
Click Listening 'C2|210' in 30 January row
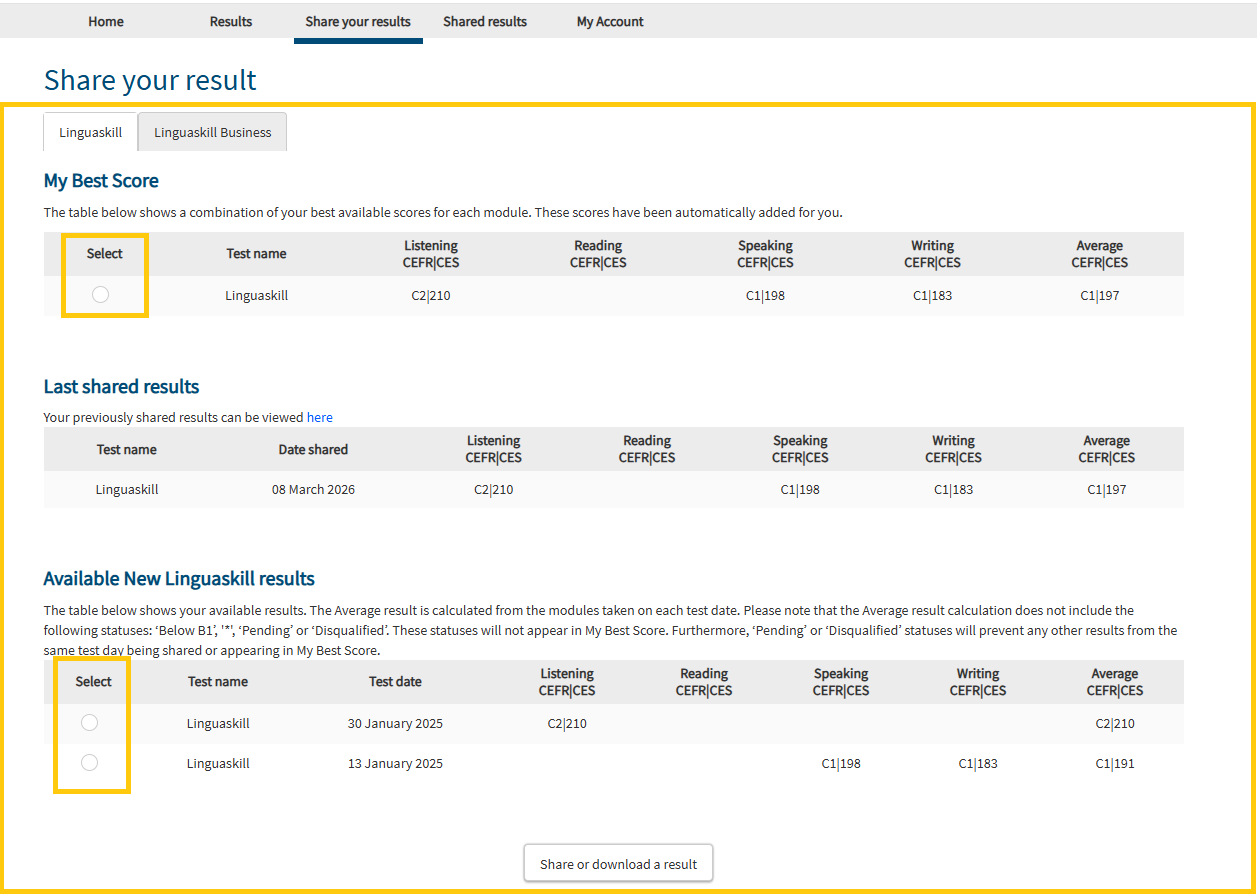[567, 723]
